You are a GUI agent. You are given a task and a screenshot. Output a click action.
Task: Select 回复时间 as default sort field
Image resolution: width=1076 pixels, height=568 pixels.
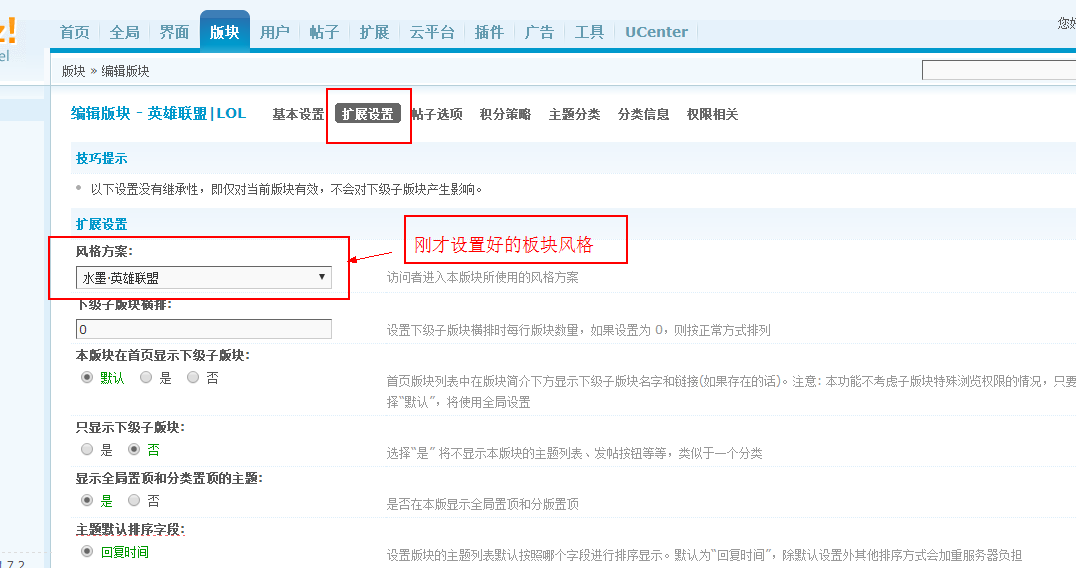point(87,551)
